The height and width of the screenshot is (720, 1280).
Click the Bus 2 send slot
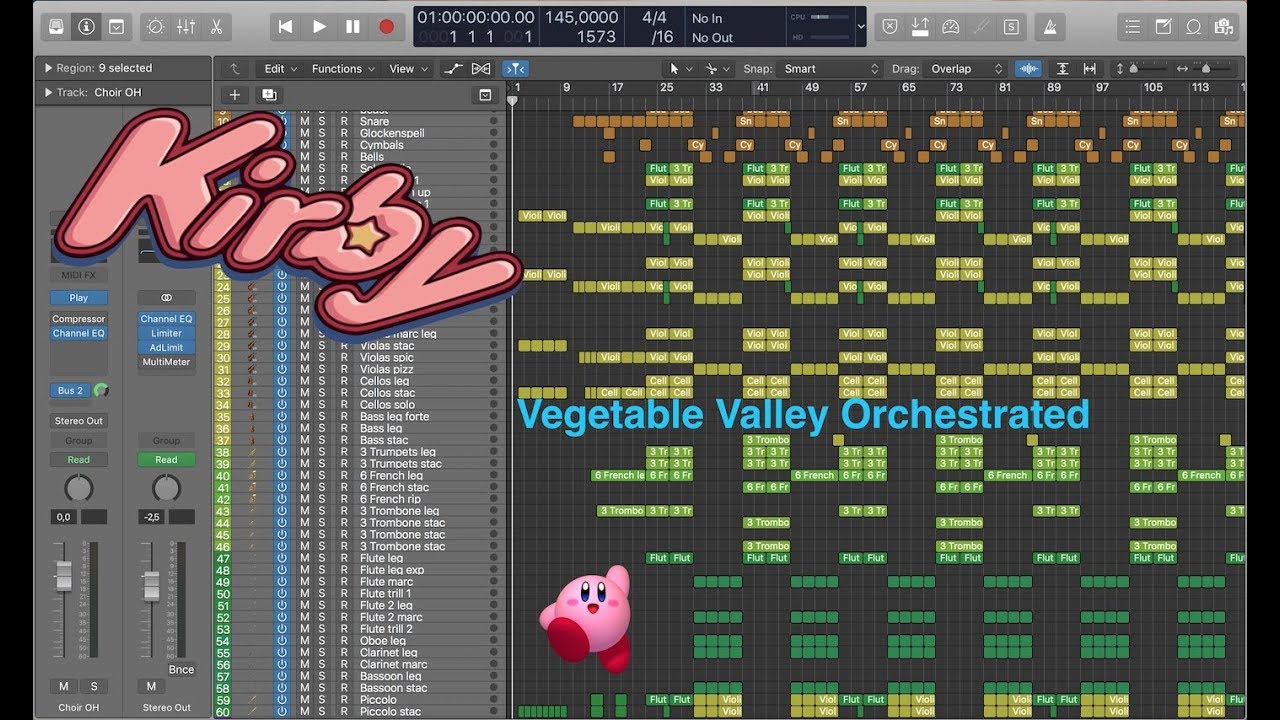tap(71, 390)
